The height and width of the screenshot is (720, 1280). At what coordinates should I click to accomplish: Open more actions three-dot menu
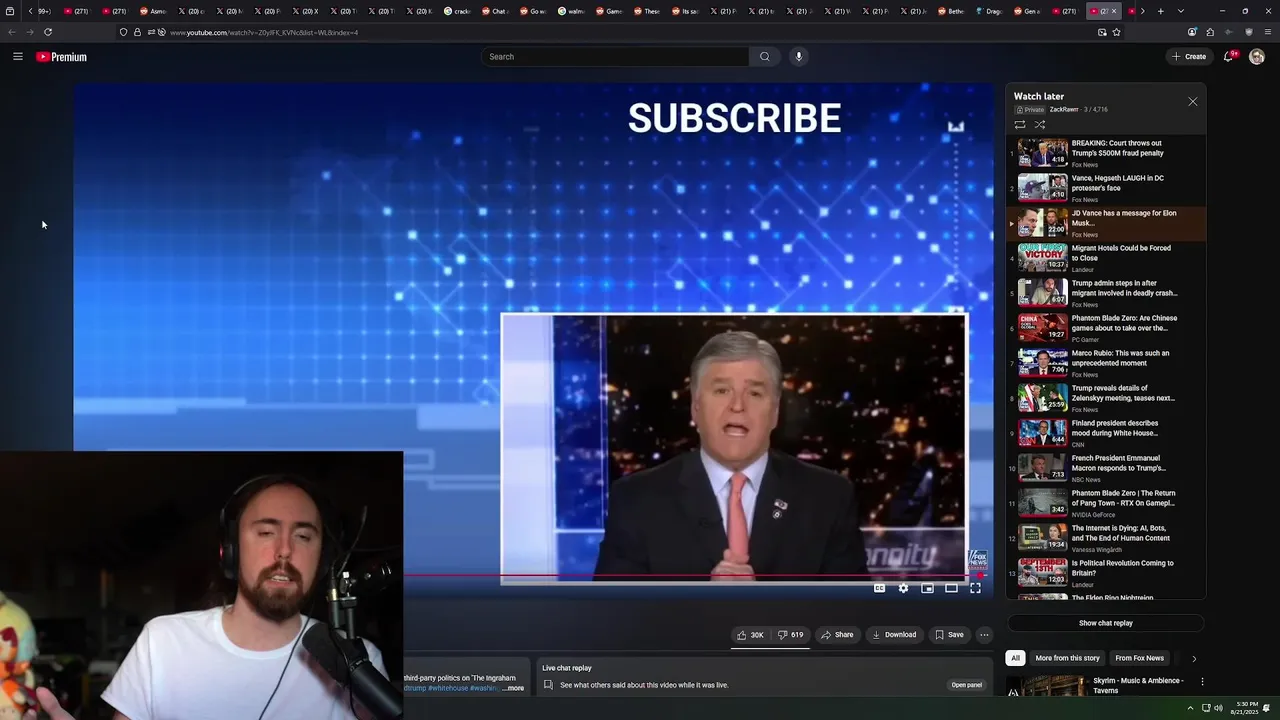[x=984, y=635]
